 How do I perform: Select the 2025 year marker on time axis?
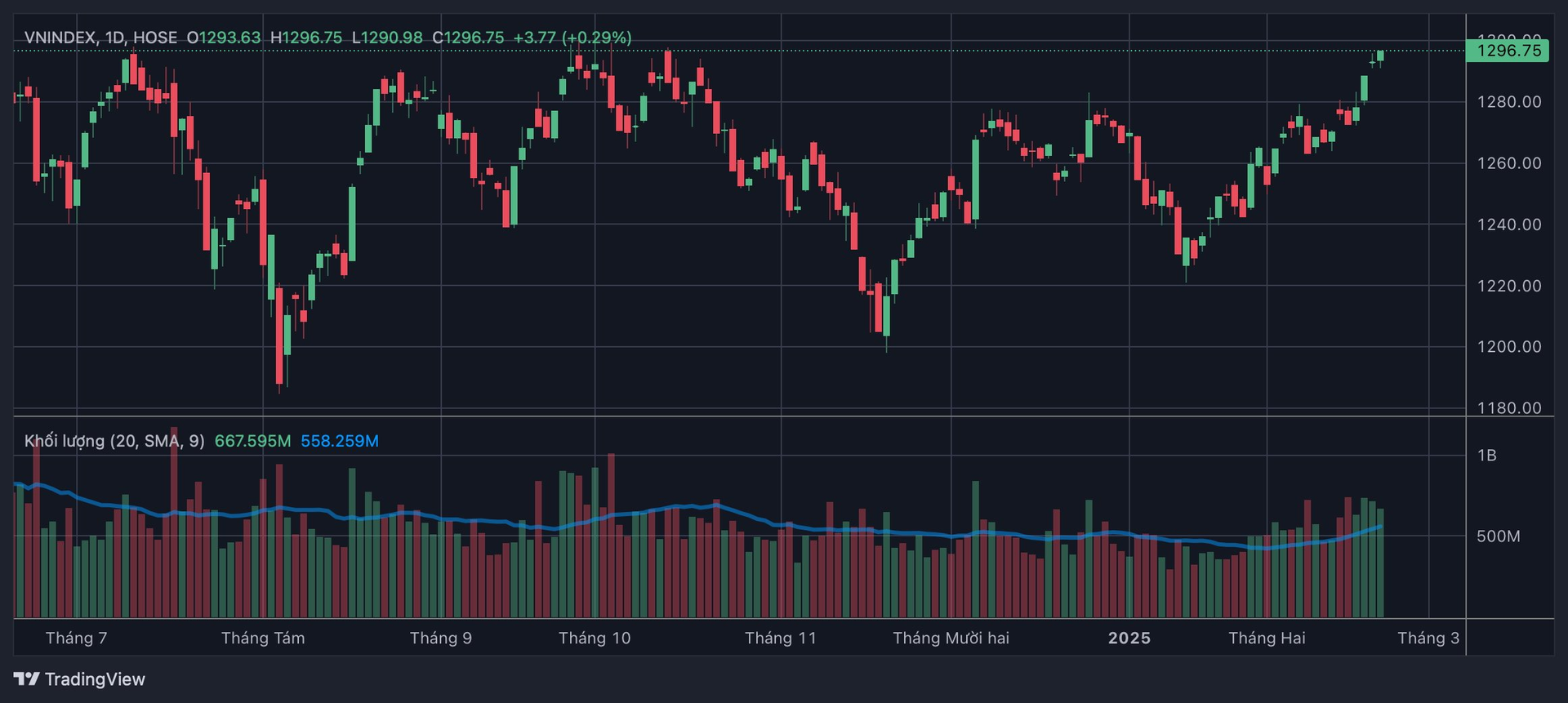tap(1129, 638)
